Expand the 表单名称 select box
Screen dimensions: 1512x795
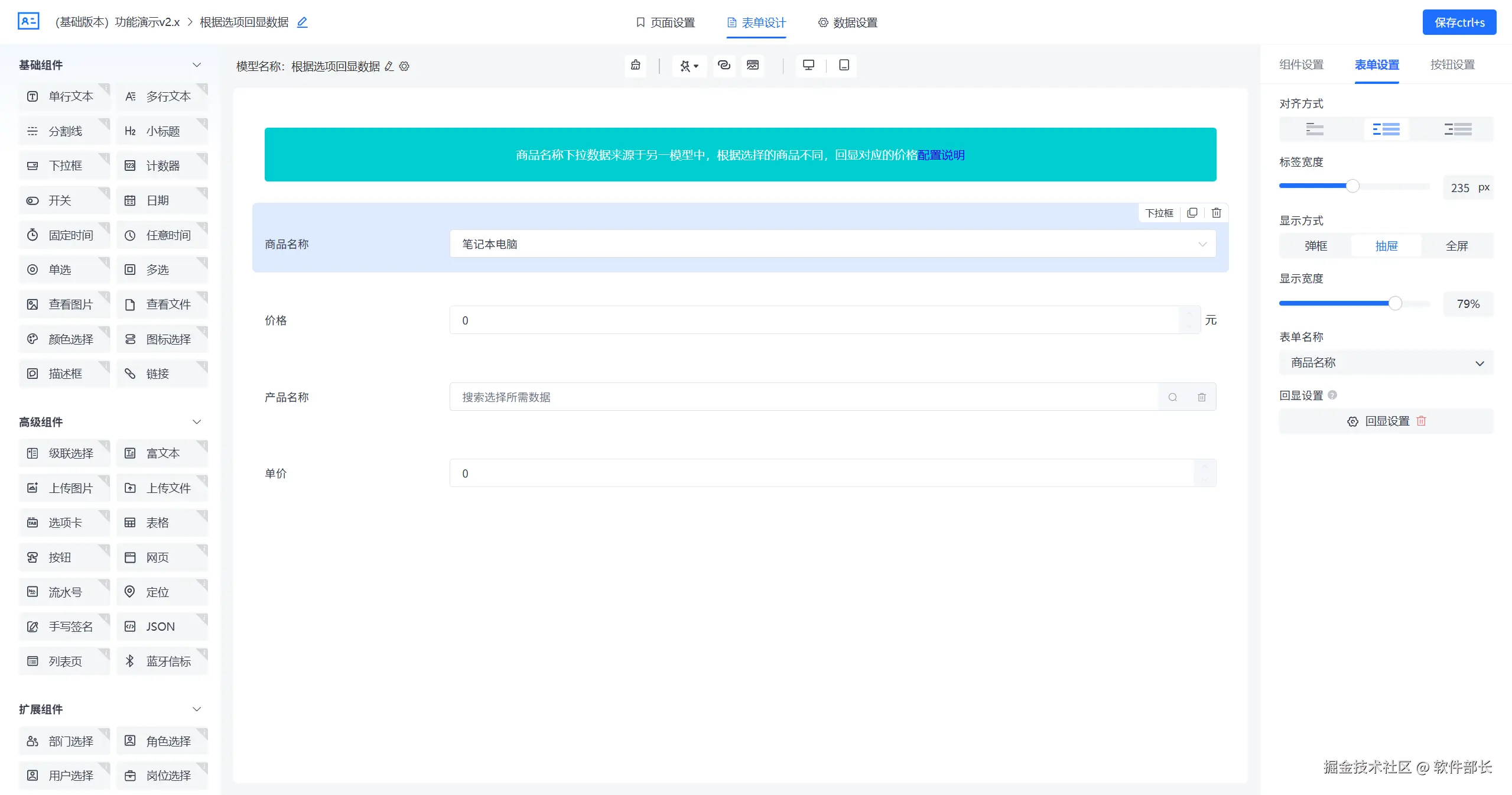(1386, 363)
